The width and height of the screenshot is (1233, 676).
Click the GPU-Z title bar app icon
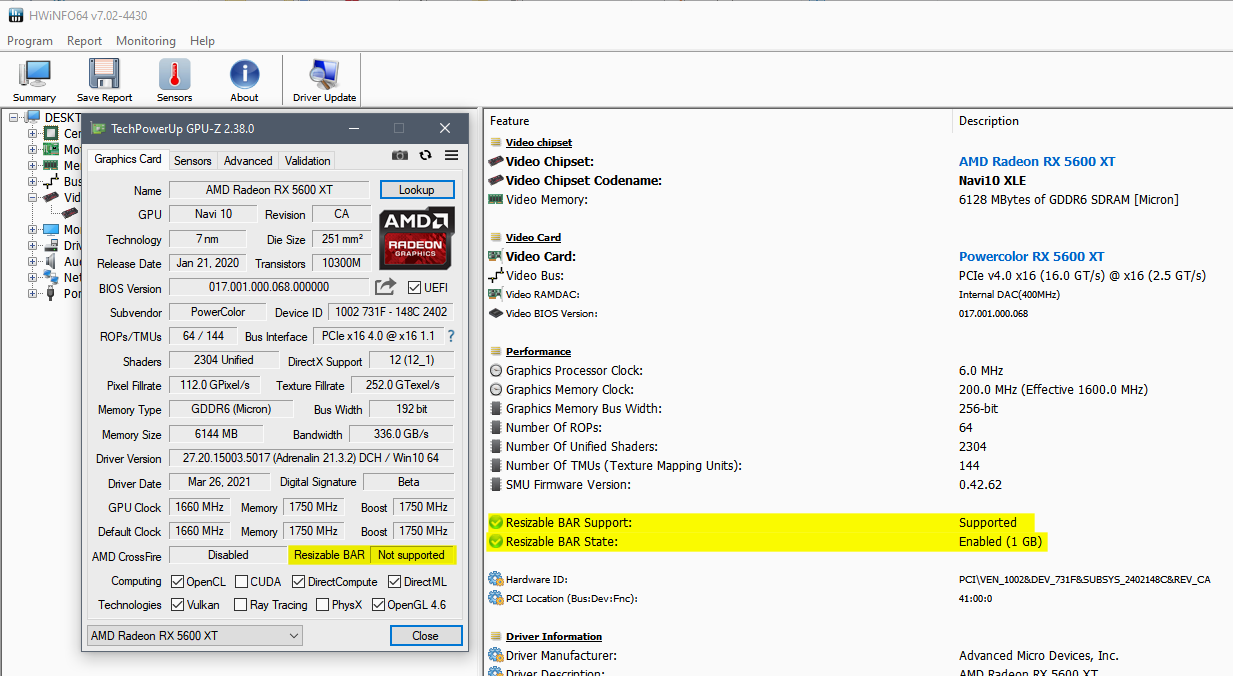tap(97, 128)
